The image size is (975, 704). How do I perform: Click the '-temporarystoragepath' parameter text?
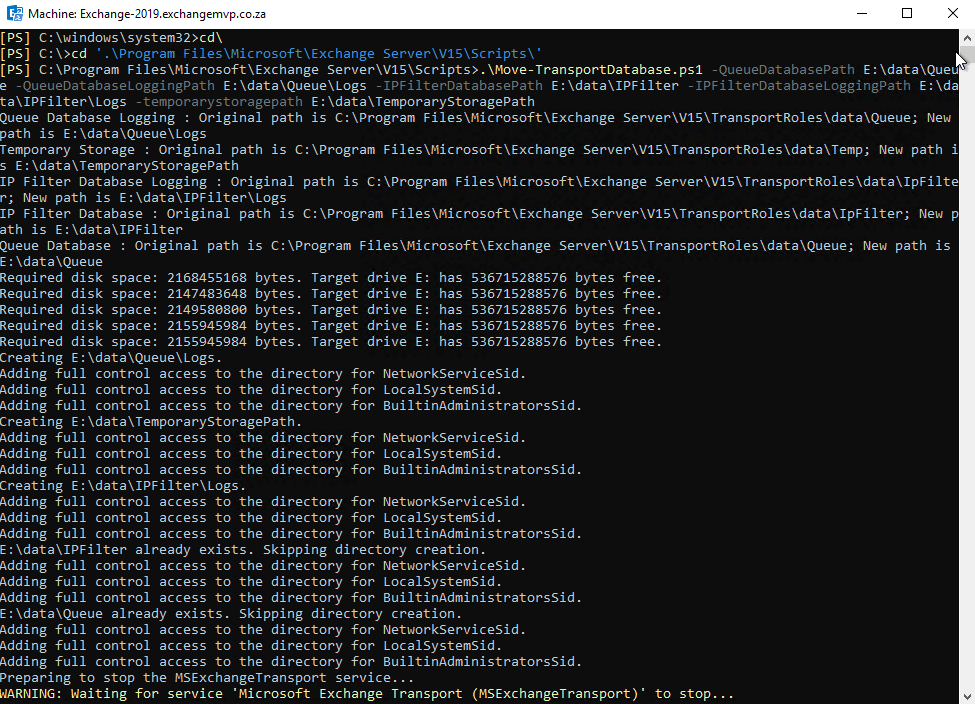(219, 101)
